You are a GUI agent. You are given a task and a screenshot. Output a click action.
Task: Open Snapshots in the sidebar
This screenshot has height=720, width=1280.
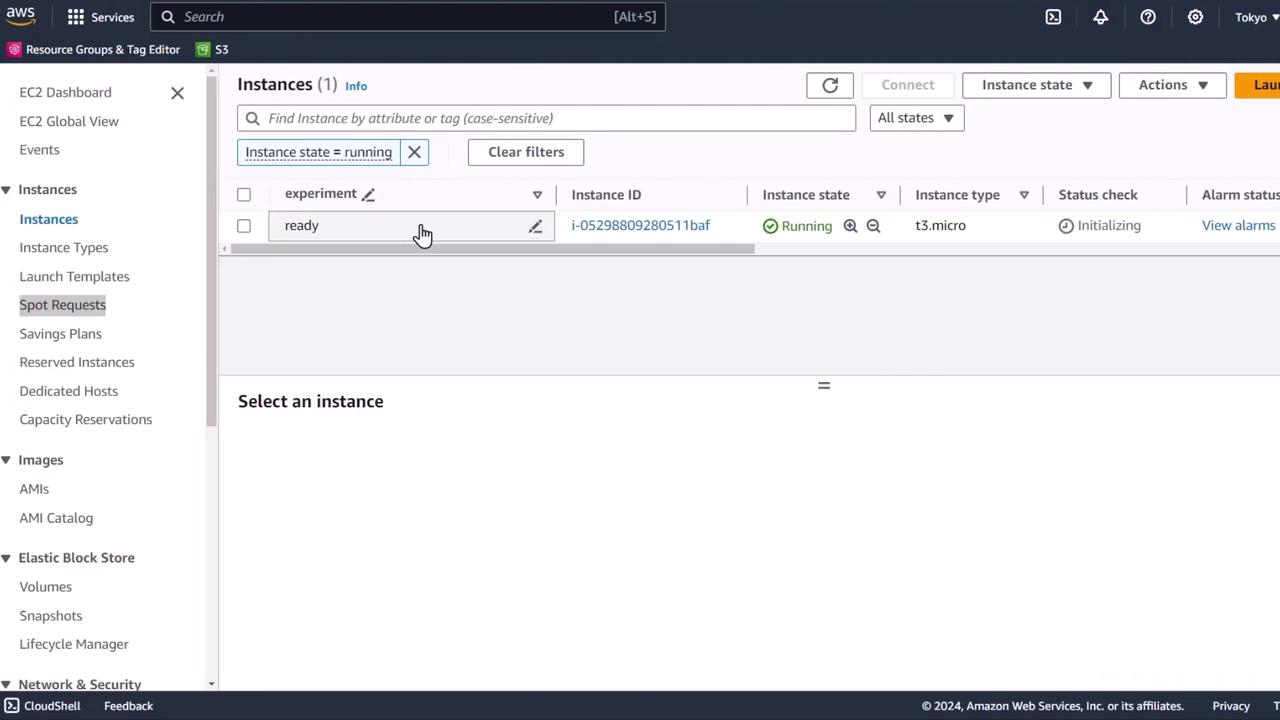coord(51,616)
